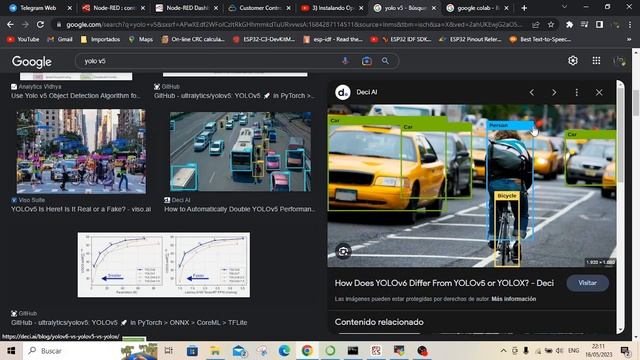Viewport: 640px width, 360px height.
Task: Close the Telegram Web tab
Action: point(69,8)
